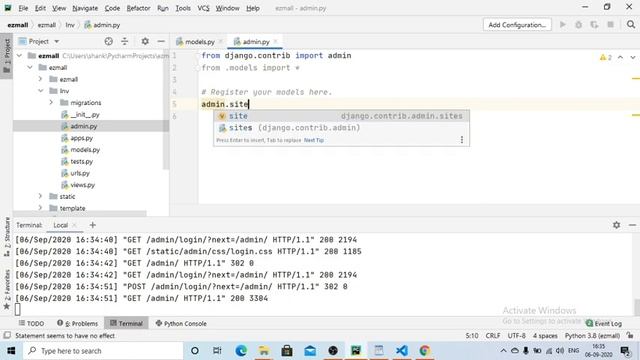Click the Debug bug icon
640x360 pixels.
point(578,25)
